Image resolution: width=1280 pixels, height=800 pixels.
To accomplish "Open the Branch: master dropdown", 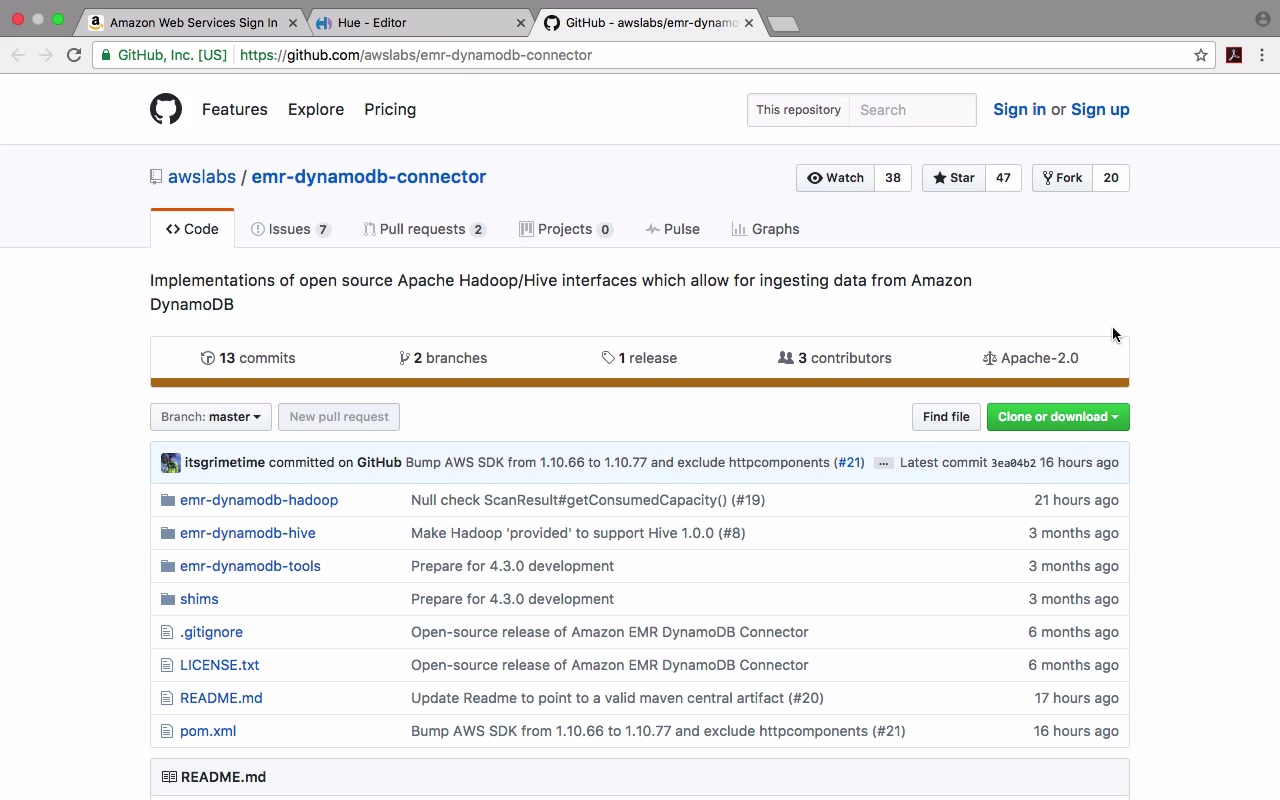I will click(211, 417).
